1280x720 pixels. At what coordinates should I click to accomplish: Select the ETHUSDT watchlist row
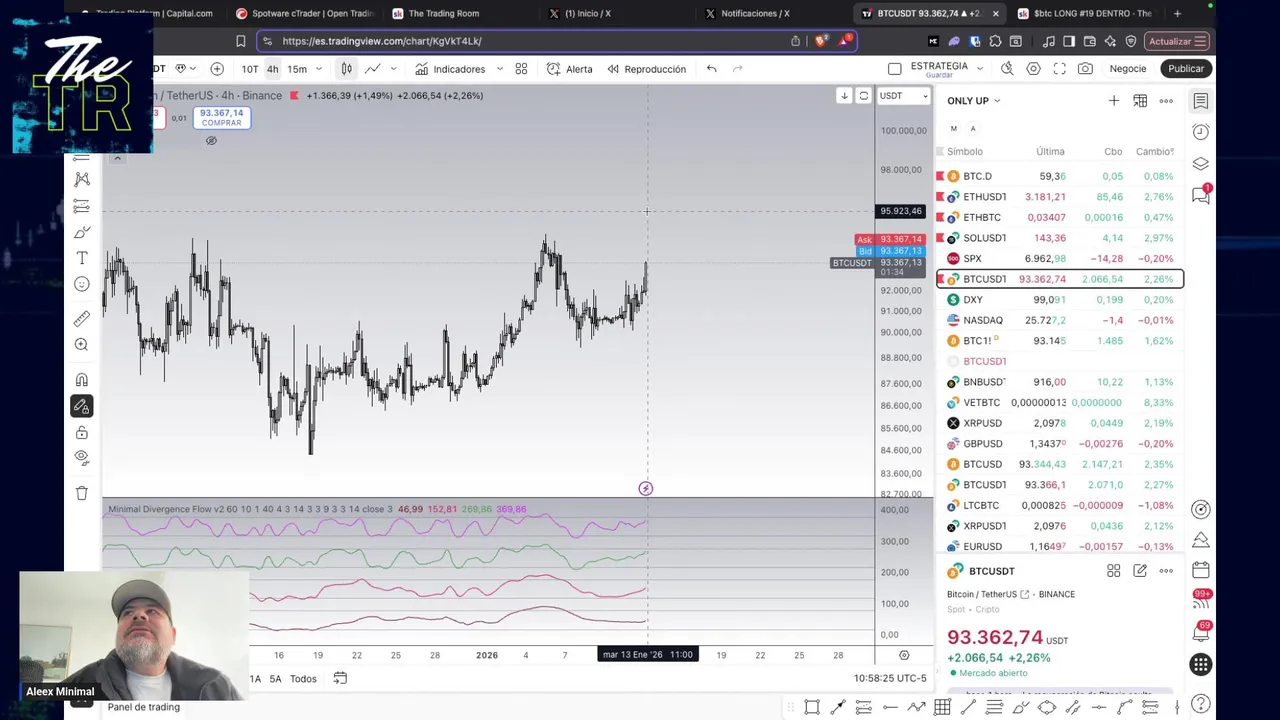(x=1059, y=197)
